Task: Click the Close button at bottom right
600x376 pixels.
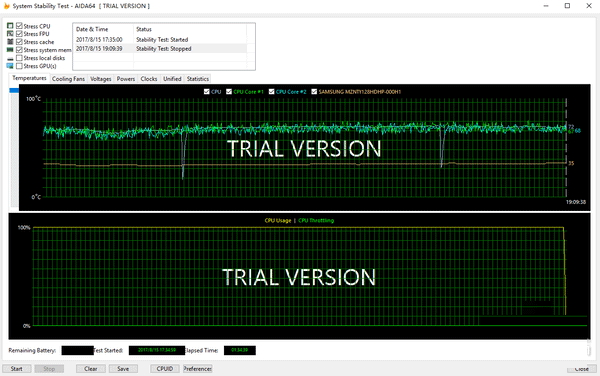Action: [x=582, y=369]
